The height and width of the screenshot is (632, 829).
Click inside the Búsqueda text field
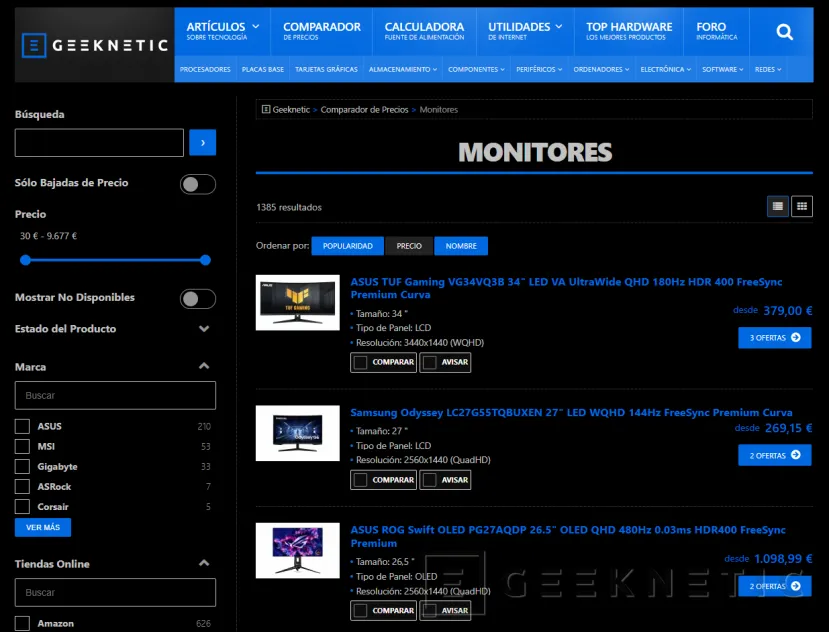pos(99,143)
